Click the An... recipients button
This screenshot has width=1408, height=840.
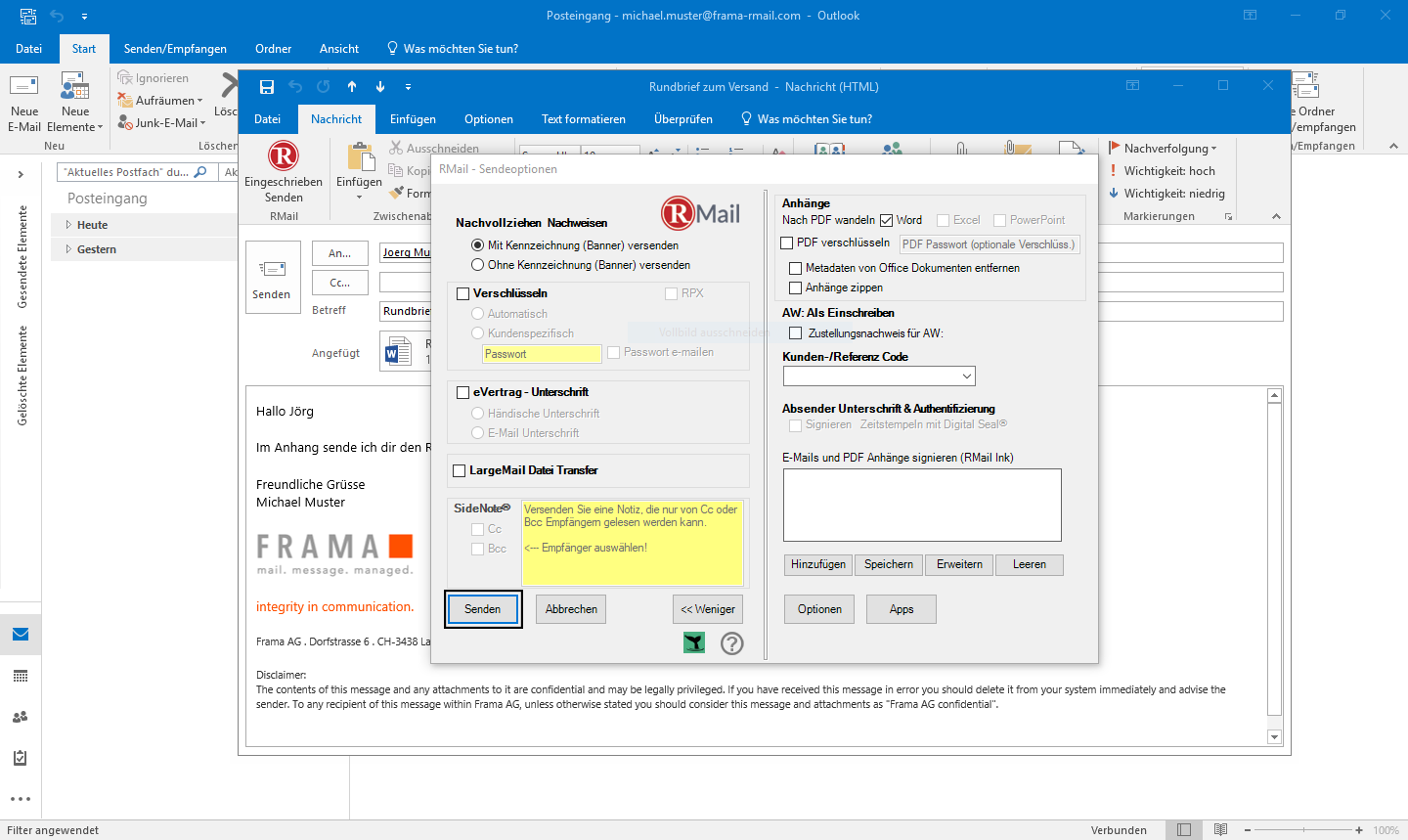pos(340,253)
